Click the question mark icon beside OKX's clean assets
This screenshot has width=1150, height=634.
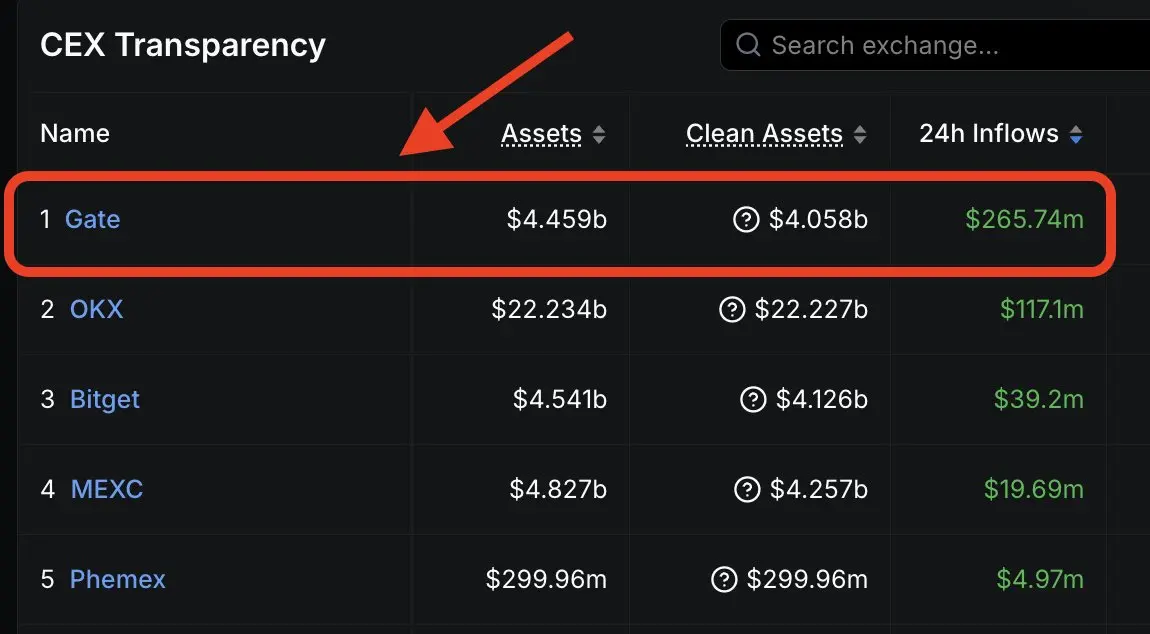pos(732,310)
